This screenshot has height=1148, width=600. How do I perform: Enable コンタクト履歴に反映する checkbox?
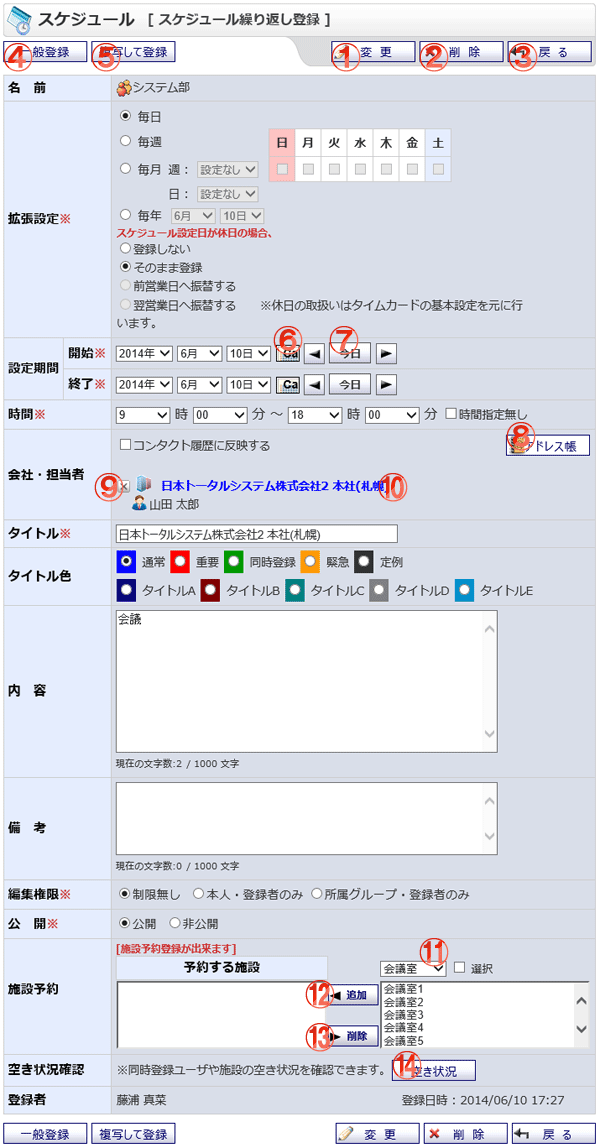click(x=124, y=444)
